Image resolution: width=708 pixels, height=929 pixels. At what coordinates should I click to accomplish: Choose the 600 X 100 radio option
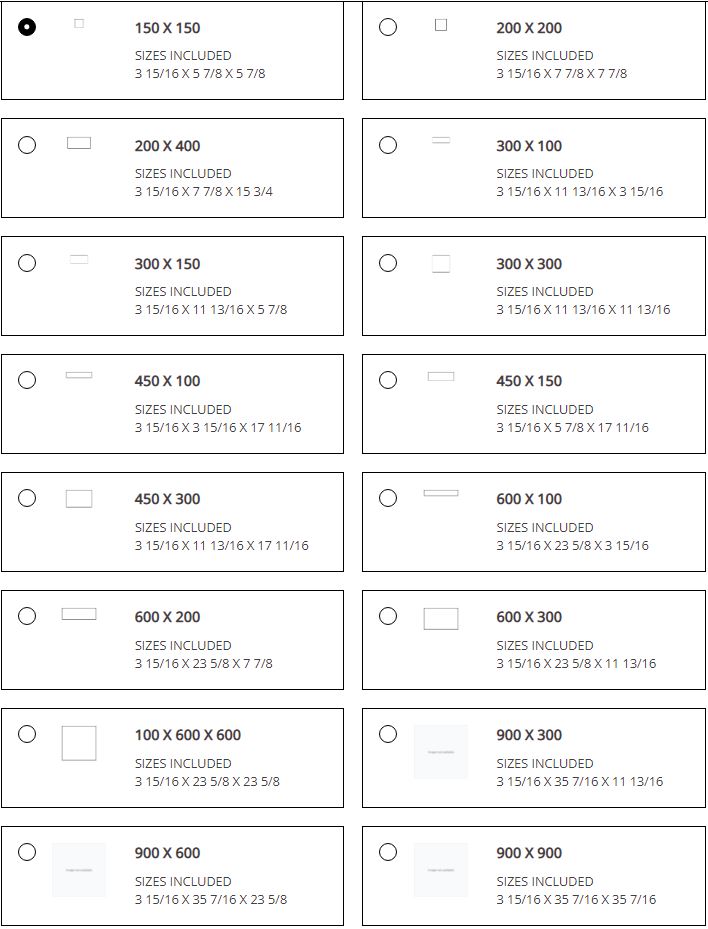pyautogui.click(x=388, y=498)
